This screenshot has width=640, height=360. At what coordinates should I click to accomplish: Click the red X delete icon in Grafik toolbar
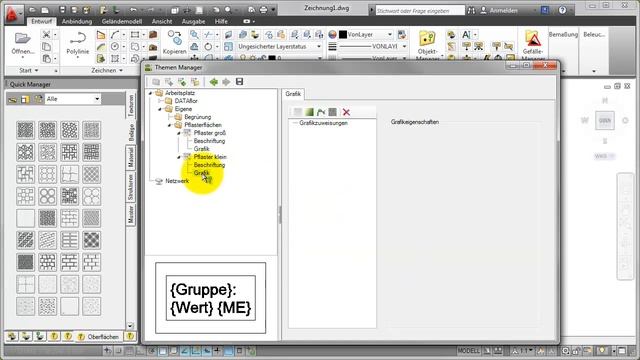coord(346,112)
